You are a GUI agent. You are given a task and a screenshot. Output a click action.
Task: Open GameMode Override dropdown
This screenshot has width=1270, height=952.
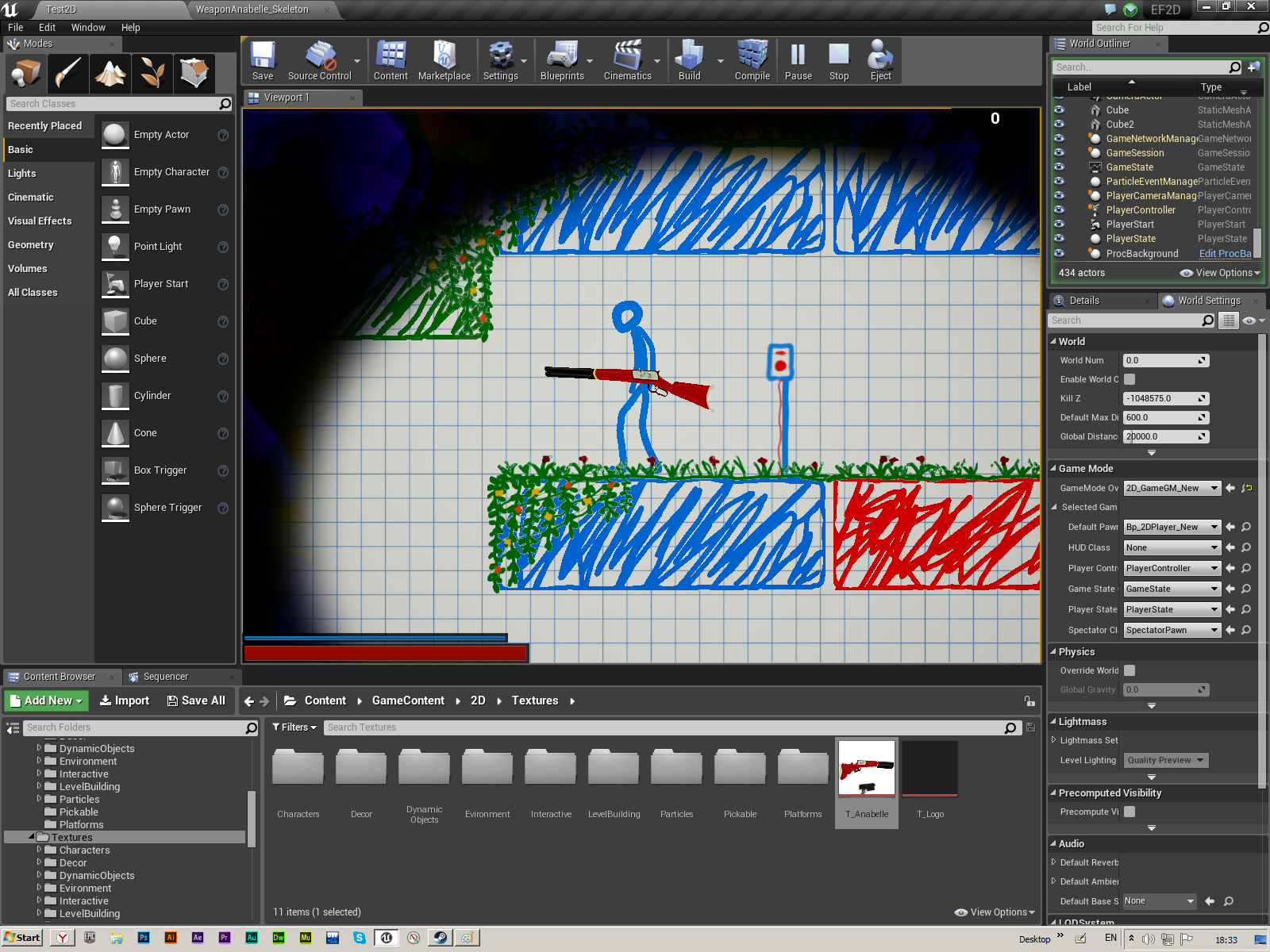coord(1172,489)
